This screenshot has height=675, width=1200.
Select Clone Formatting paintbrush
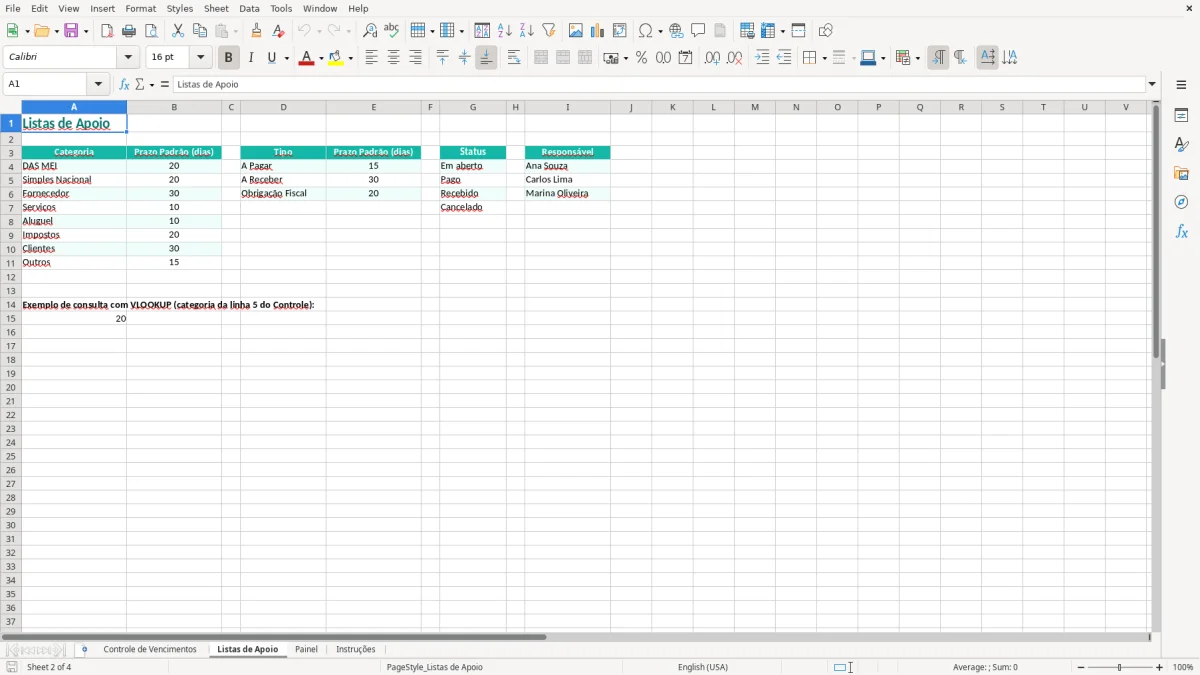(x=257, y=31)
